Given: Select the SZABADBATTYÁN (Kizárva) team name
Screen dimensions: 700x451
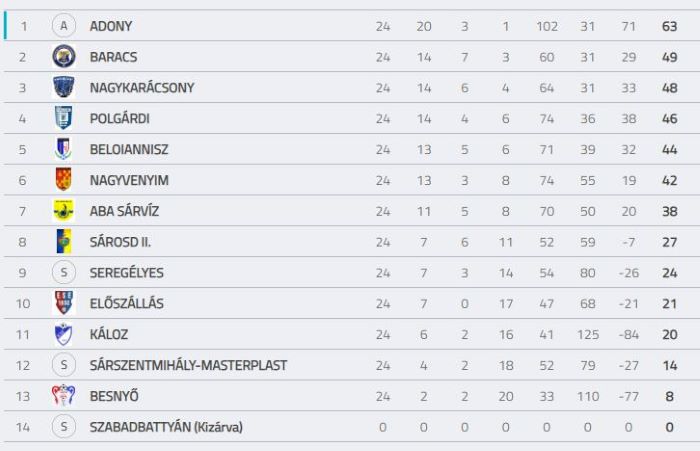Looking at the screenshot, I should click(x=166, y=427).
